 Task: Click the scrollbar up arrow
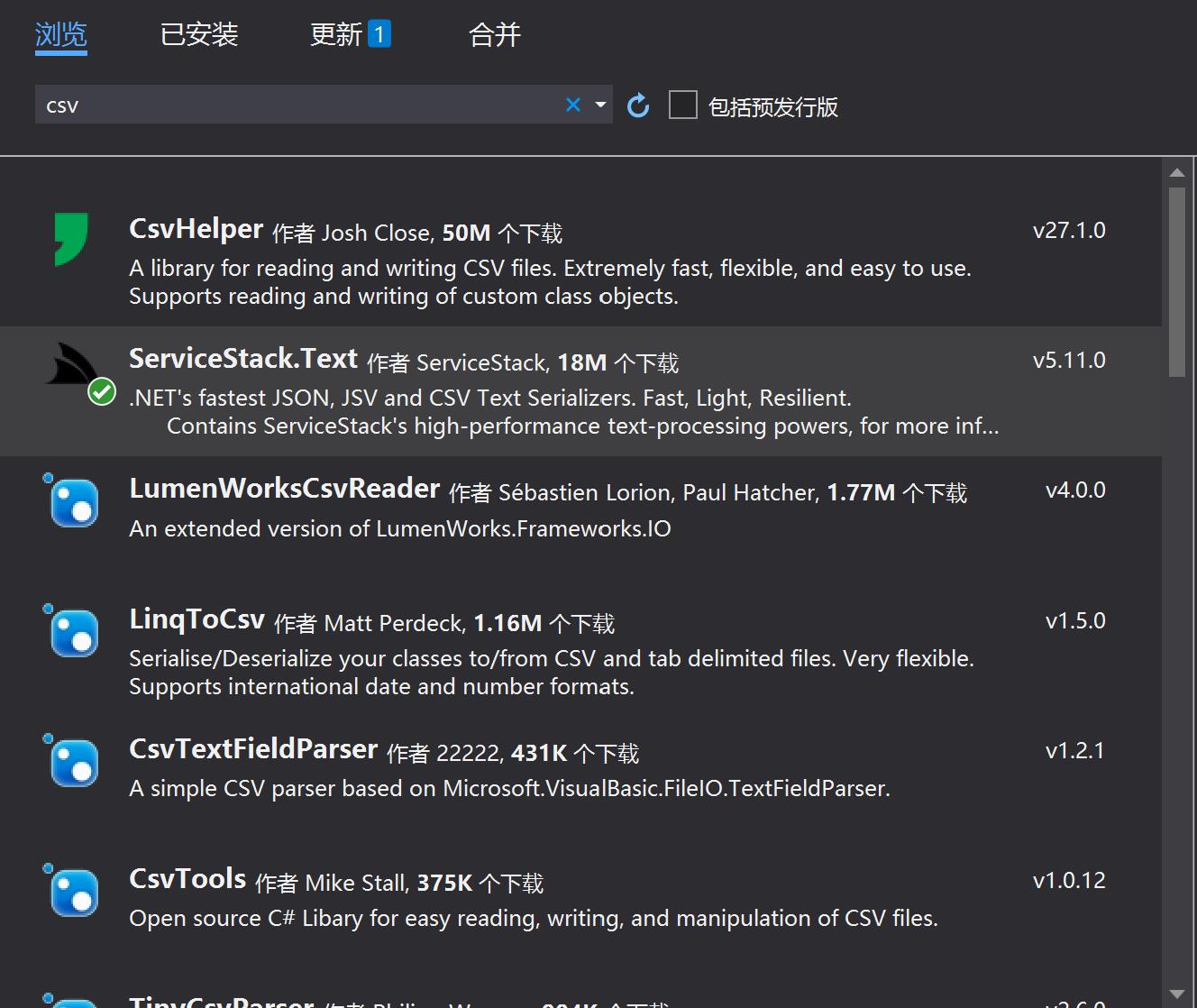click(x=1176, y=172)
